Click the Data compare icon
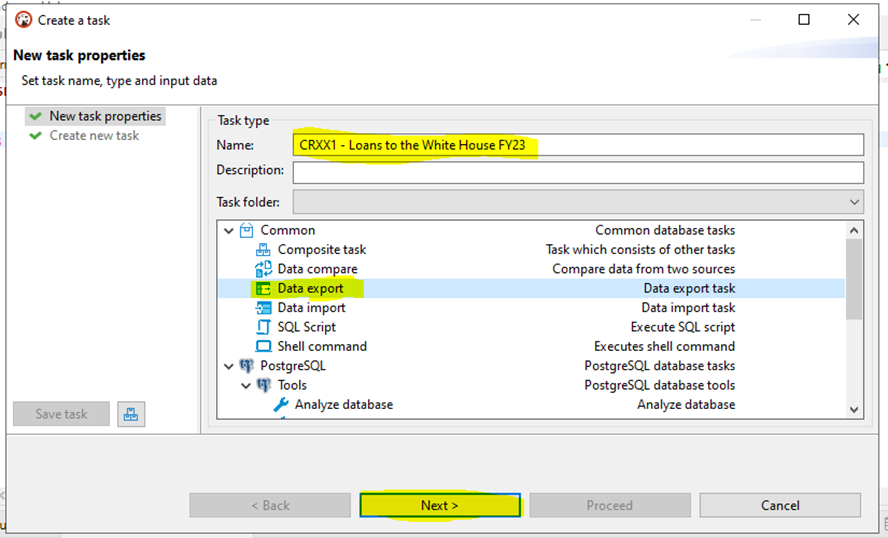Screen dimensions: 888x538 263,268
